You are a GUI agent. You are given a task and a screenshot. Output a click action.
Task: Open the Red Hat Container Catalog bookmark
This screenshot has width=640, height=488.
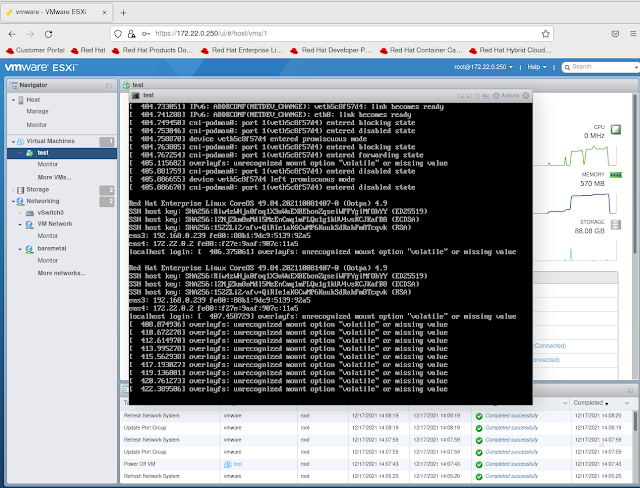(421, 50)
